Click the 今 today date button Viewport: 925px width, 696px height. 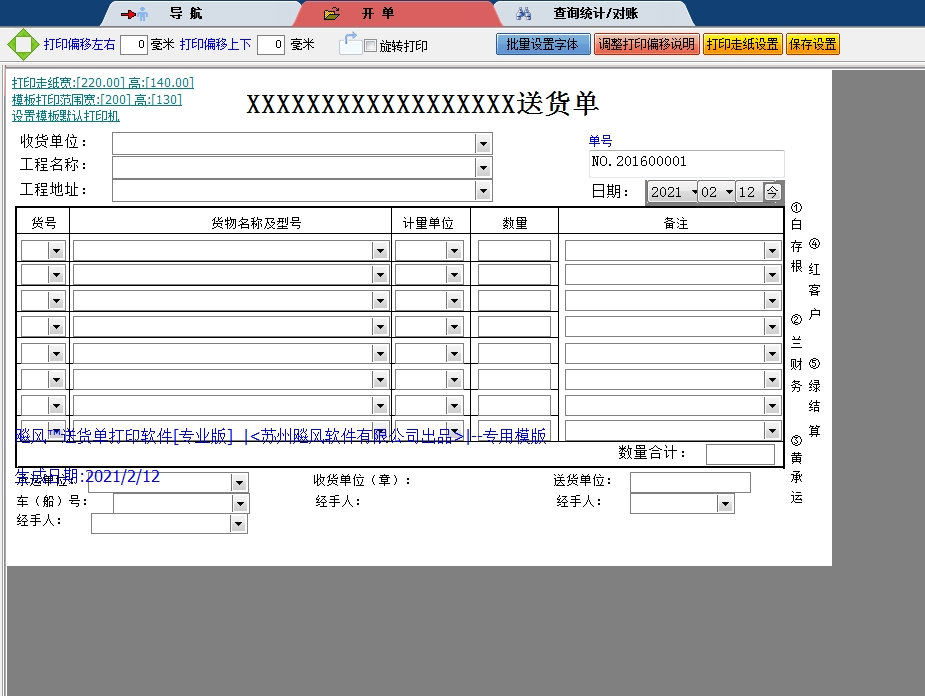772,192
